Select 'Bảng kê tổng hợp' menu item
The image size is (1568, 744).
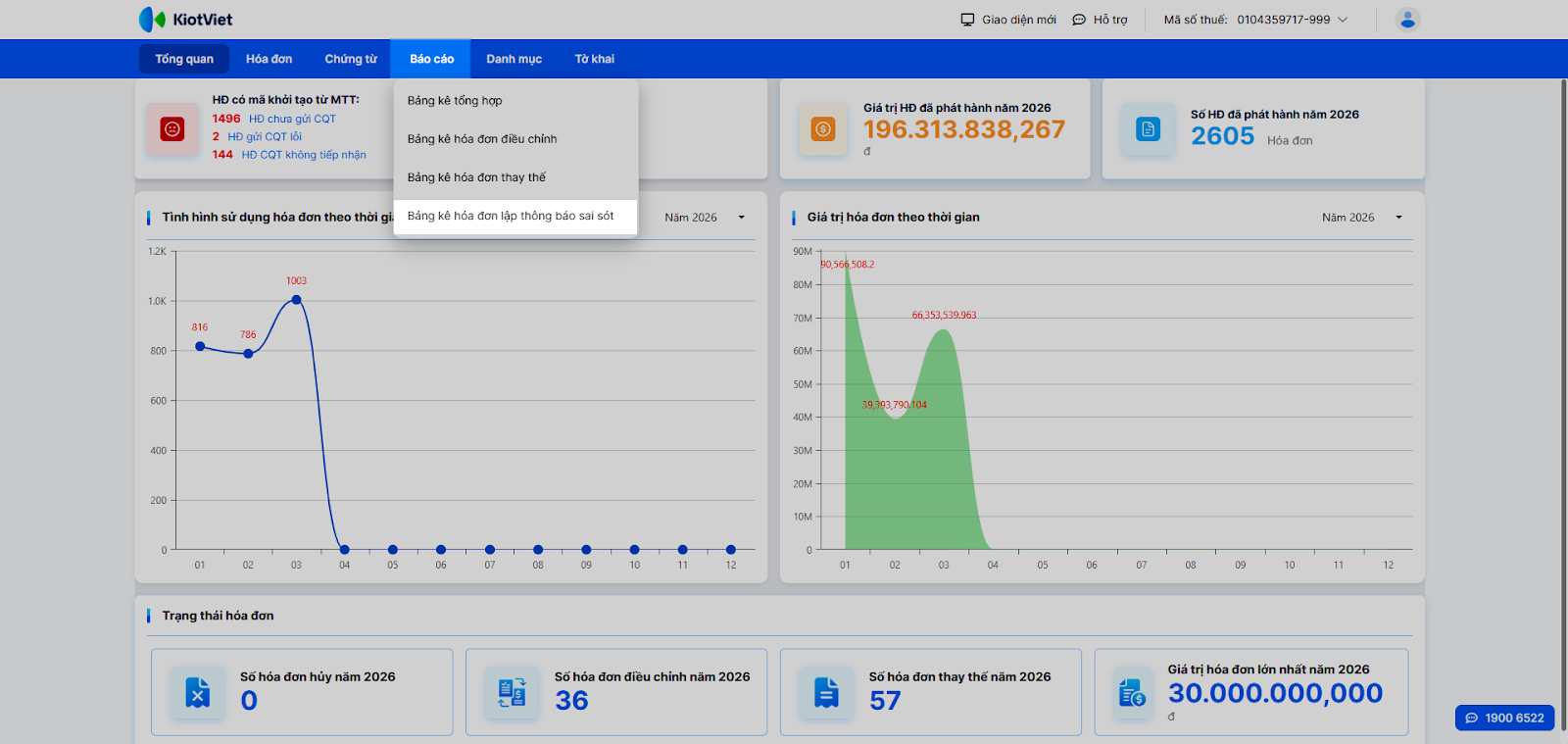pyautogui.click(x=455, y=101)
